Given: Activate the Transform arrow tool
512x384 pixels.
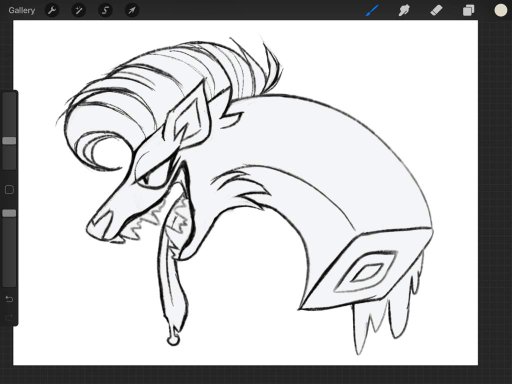Looking at the screenshot, I should pos(132,10).
